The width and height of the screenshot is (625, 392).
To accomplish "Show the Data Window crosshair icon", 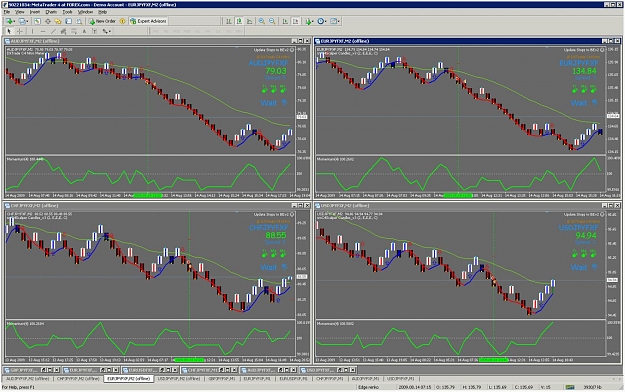I will click(x=47, y=21).
